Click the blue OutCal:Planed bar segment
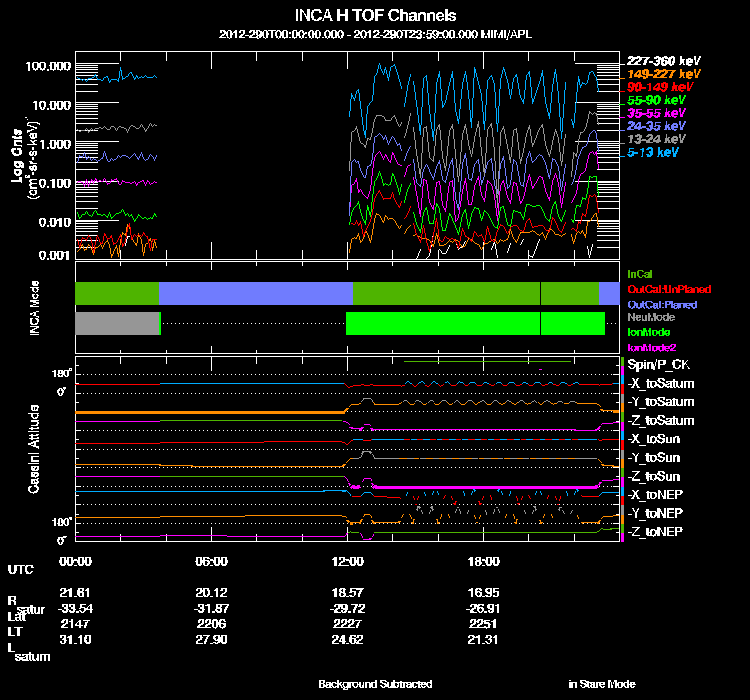Screen dimensions: 750x700 tap(255, 293)
